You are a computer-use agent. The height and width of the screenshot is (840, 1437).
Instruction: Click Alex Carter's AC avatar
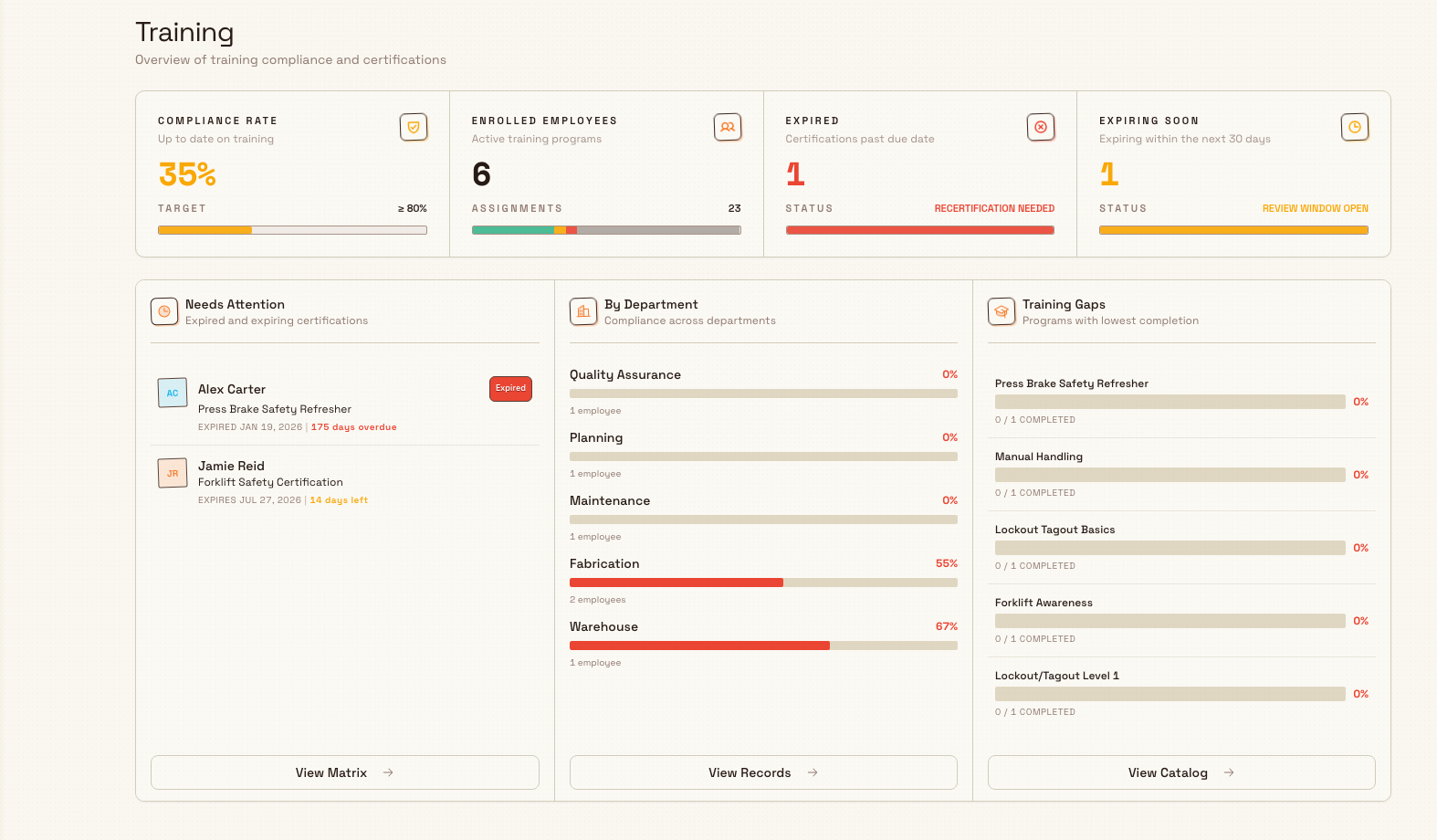(173, 393)
